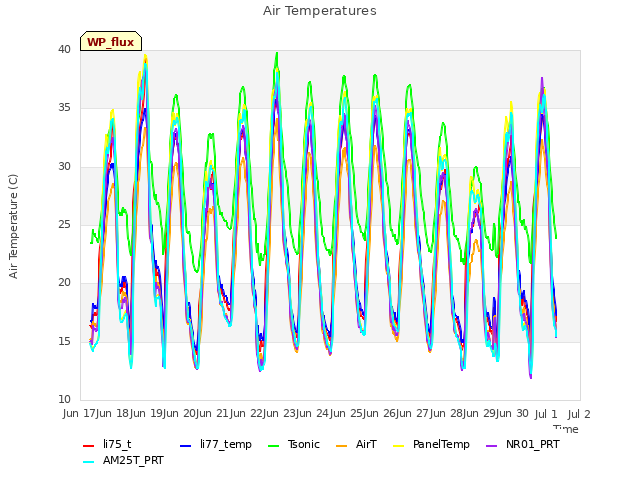Click the NR01_PRT peak on Jun 30
Viewport: 640px width, 480px height.
pyautogui.click(x=542, y=78)
